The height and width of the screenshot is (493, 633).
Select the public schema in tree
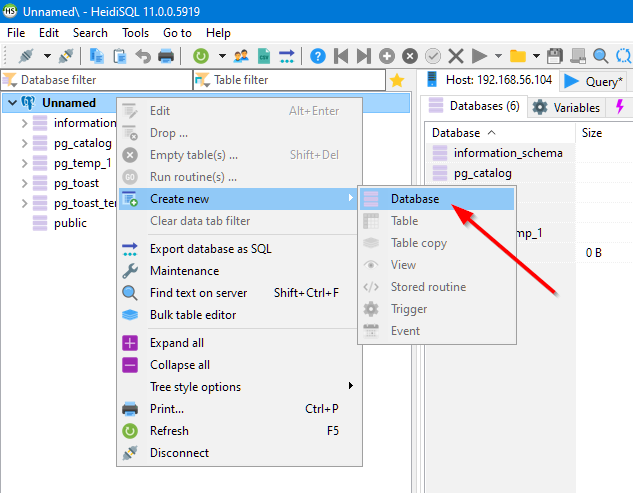point(70,223)
